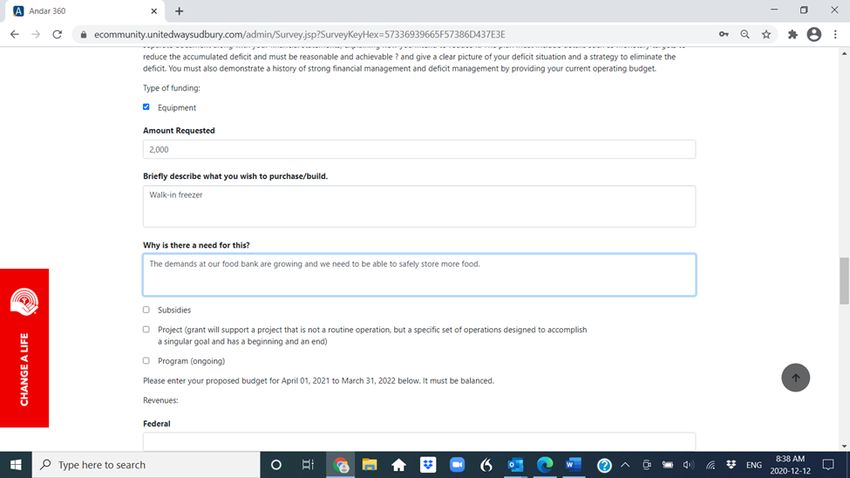Open the Chrome profile avatar
The image size is (850, 478).
point(814,34)
